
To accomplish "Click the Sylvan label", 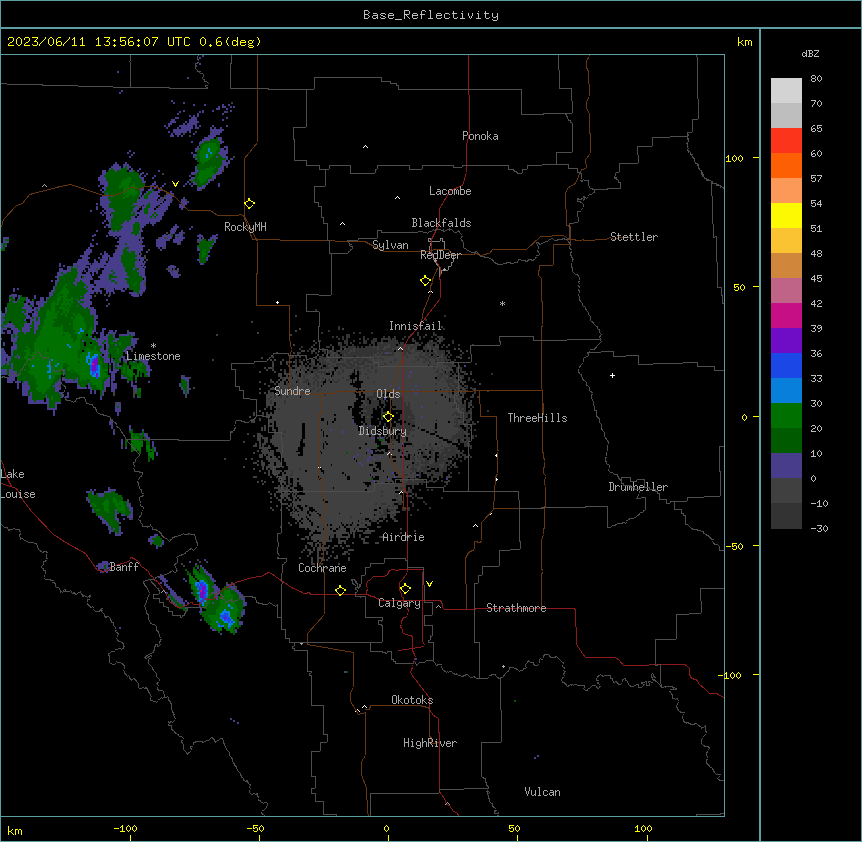I will point(390,245).
